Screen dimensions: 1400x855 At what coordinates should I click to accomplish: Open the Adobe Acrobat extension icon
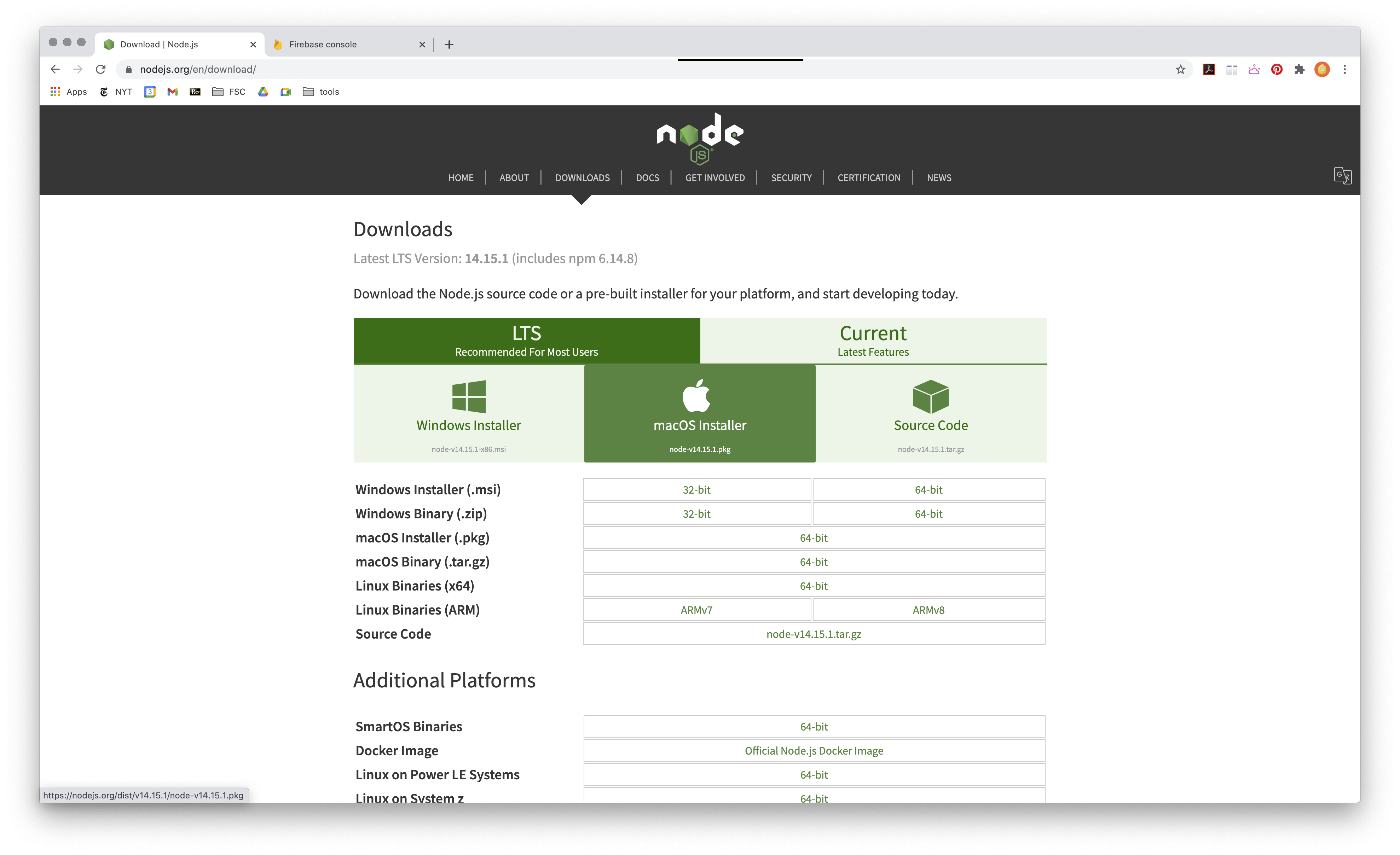pos(1209,69)
